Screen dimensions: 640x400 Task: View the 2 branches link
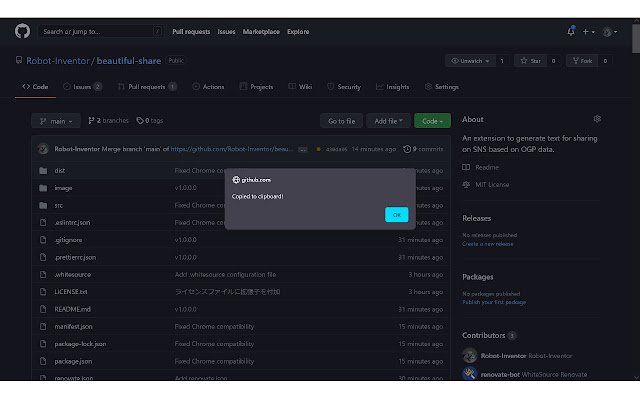(x=108, y=120)
